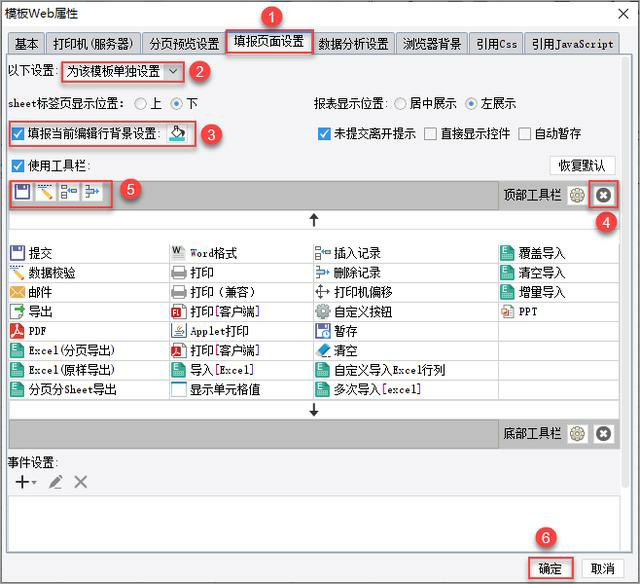Choose 居中展示 report position
The width and height of the screenshot is (640, 584).
[x=400, y=104]
